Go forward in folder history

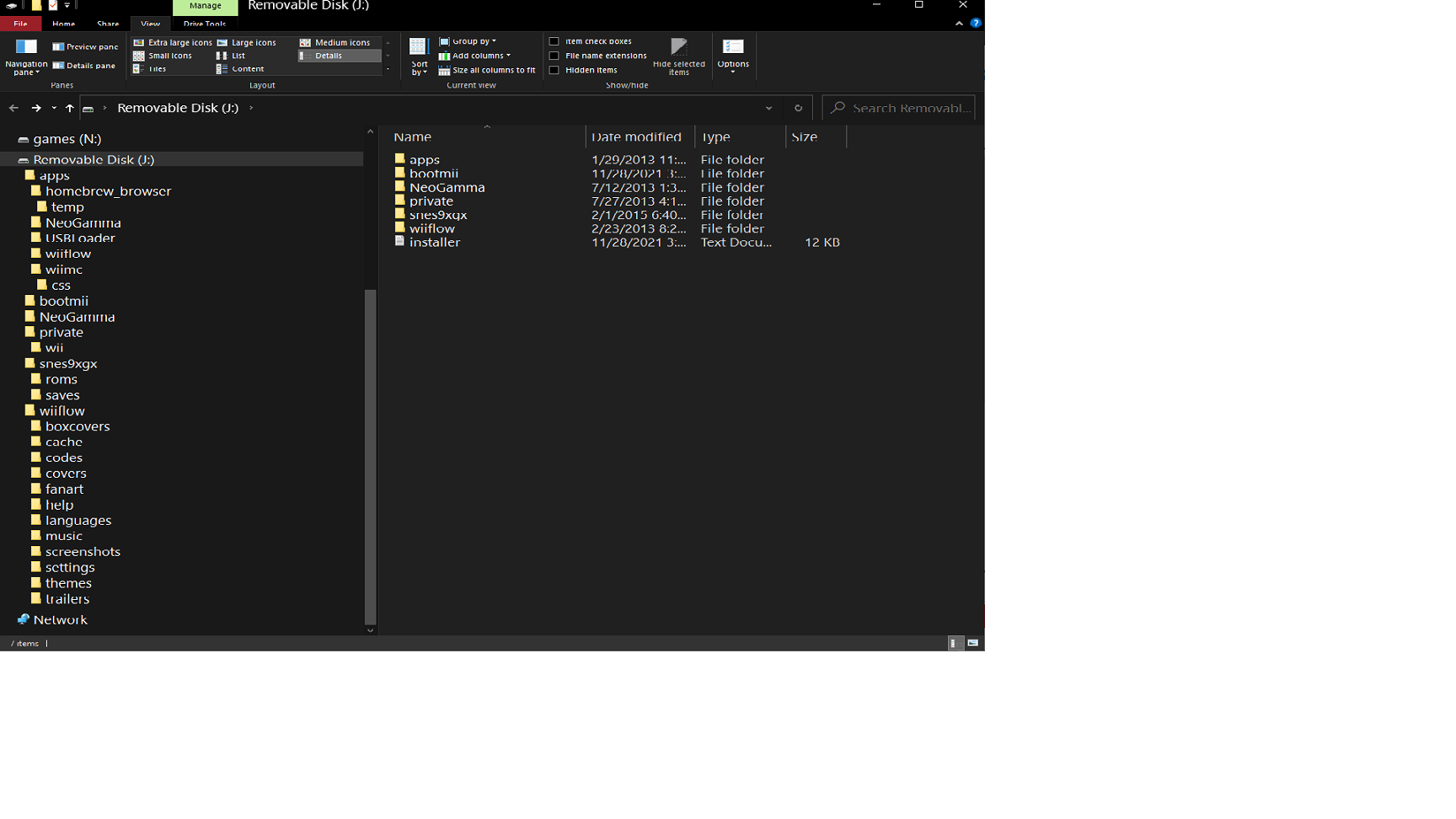pyautogui.click(x=36, y=108)
